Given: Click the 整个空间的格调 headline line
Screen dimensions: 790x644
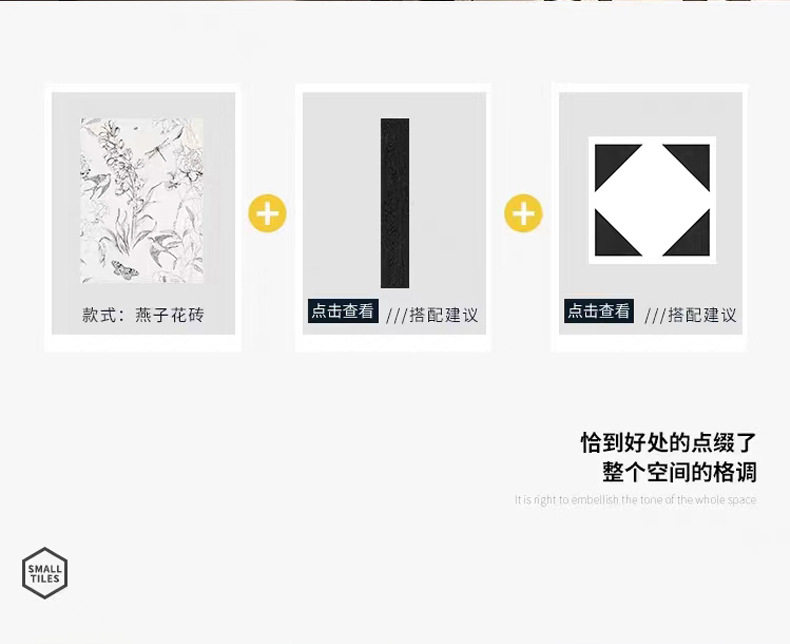Looking at the screenshot, I should (x=680, y=472).
